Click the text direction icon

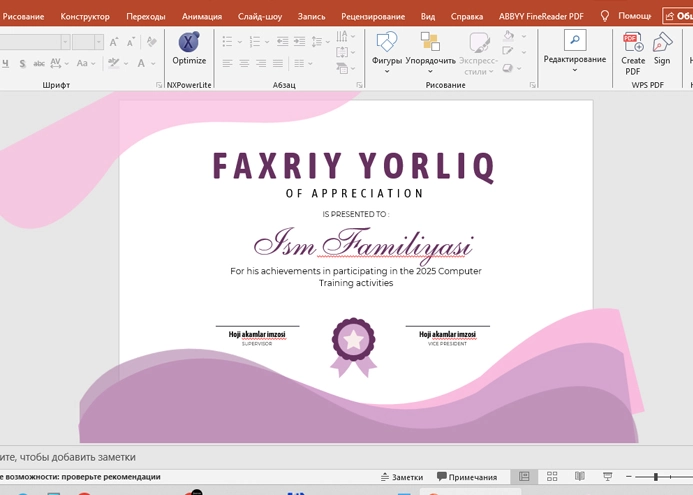(342, 36)
